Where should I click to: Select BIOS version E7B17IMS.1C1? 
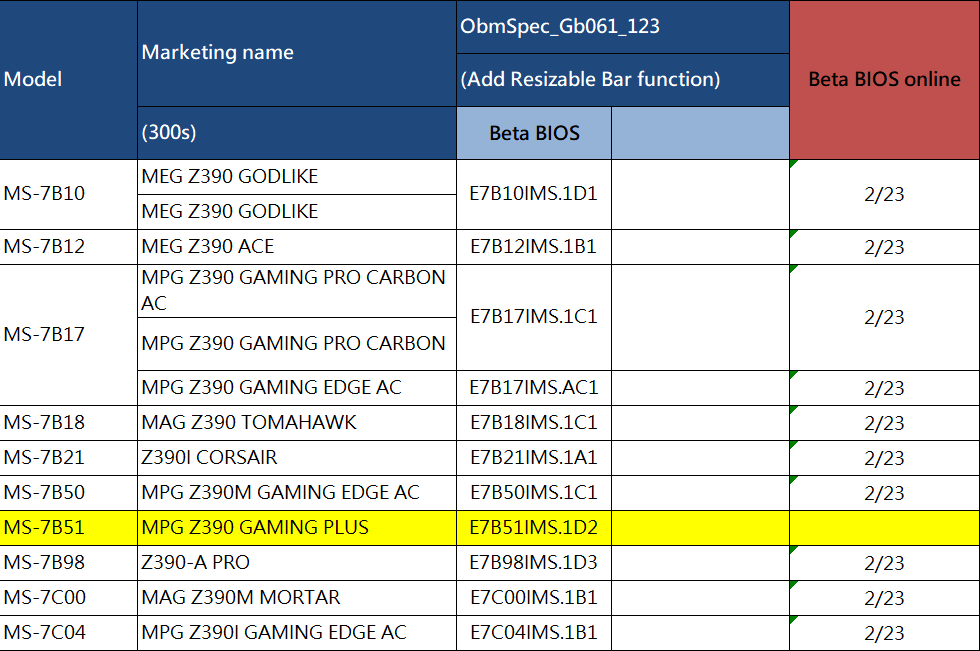[534, 317]
